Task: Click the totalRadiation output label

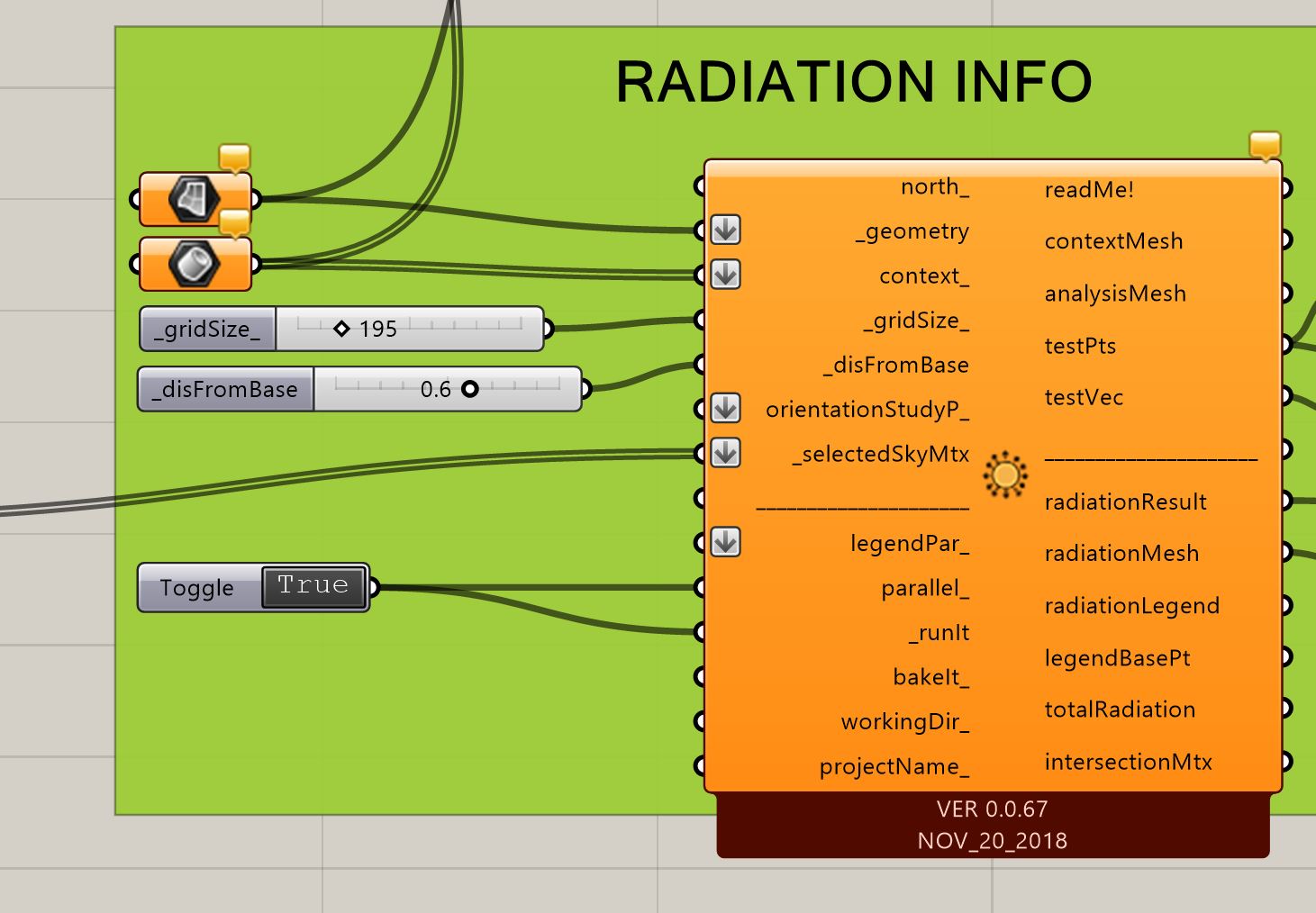Action: [1120, 710]
